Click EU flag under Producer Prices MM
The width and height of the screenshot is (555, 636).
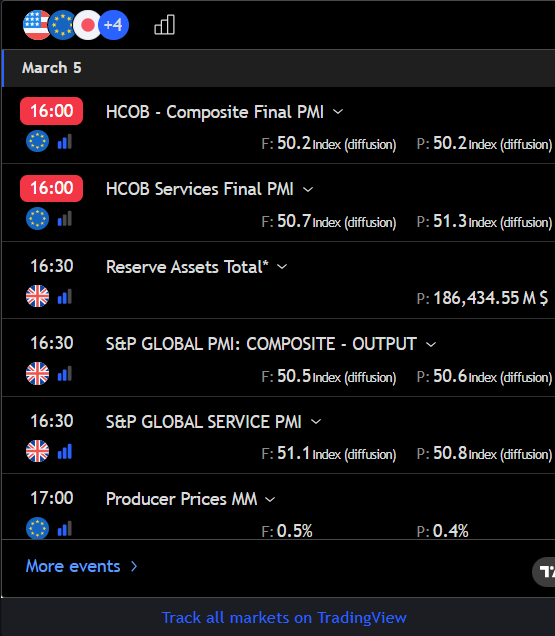pyautogui.click(x=37, y=528)
